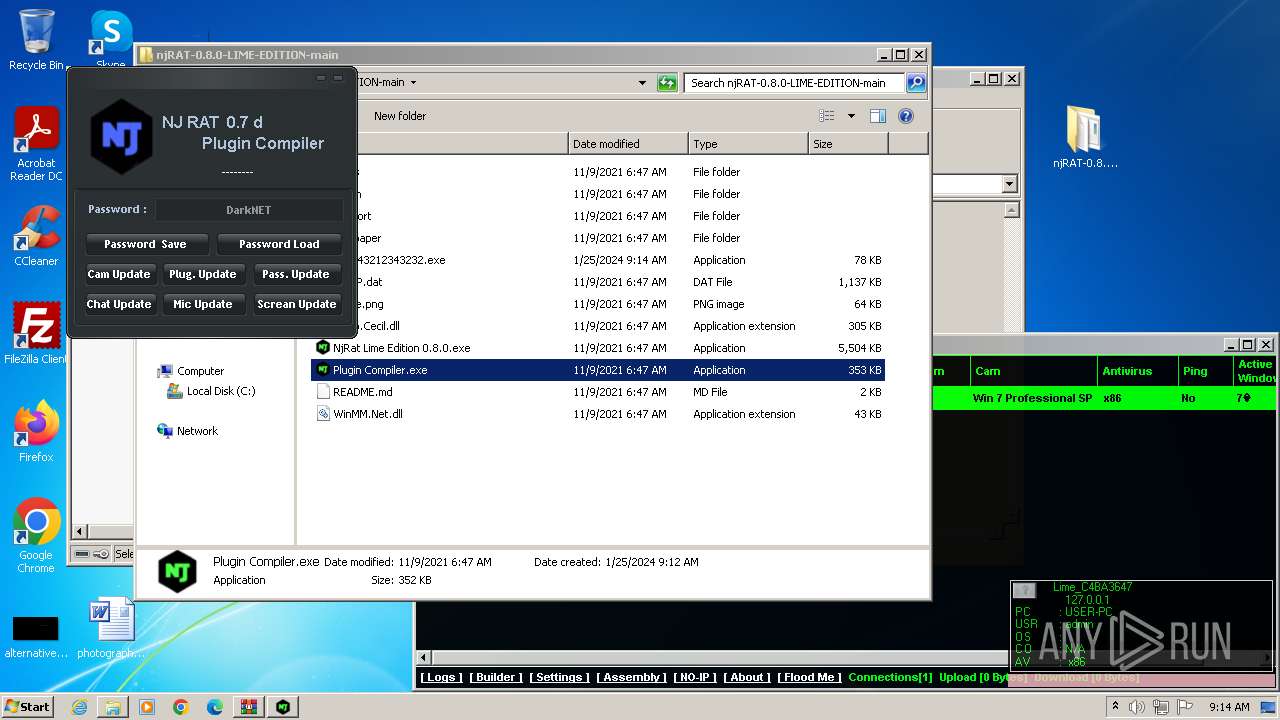Click the Plug. Update button
Viewport: 1280px width, 720px height.
pos(203,274)
